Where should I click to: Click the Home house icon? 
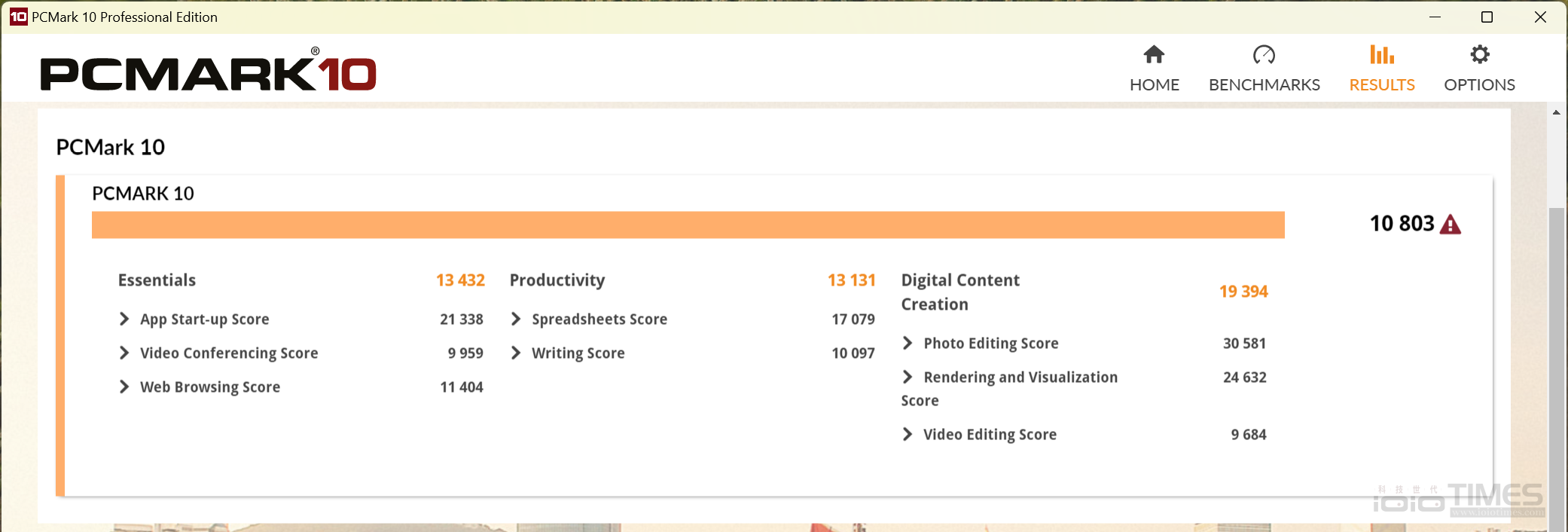tap(1154, 55)
